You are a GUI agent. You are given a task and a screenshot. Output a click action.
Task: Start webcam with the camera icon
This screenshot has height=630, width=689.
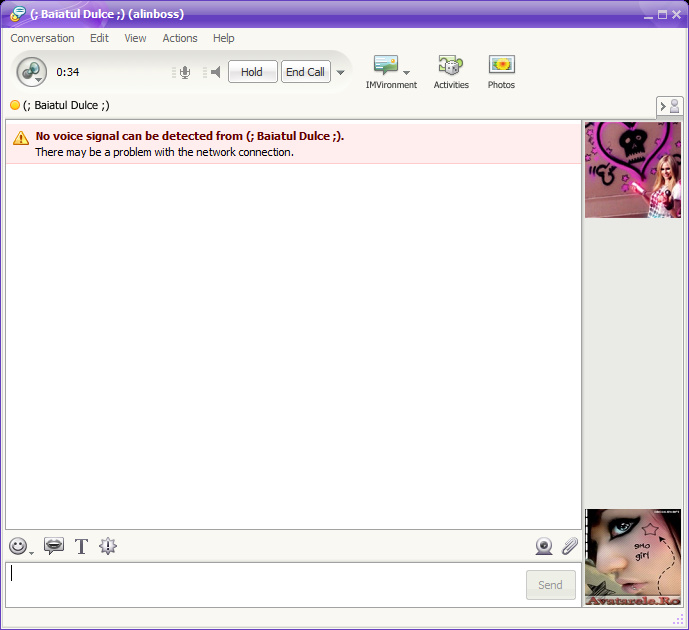point(544,546)
